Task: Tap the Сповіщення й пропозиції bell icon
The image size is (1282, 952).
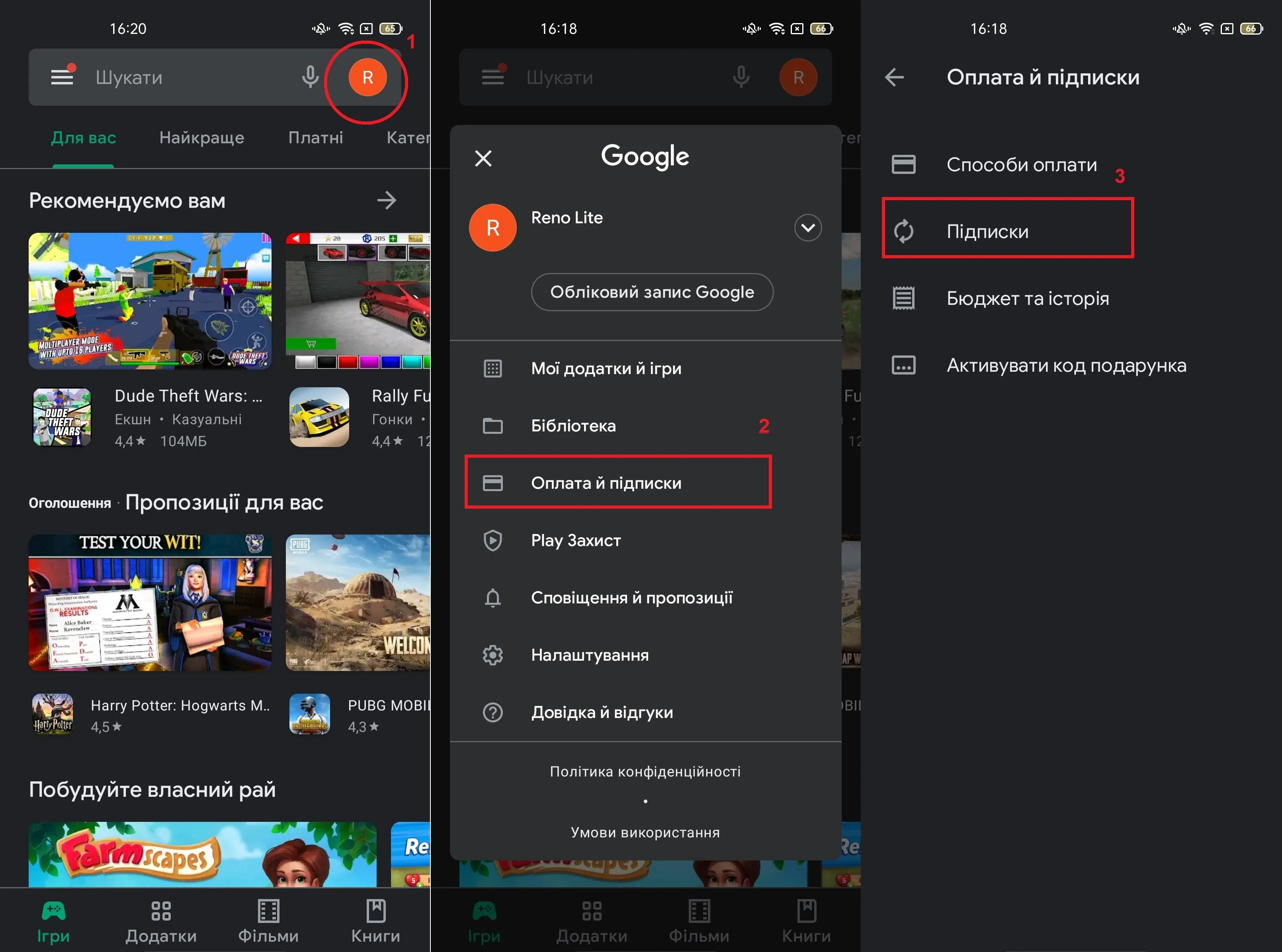Action: (x=492, y=598)
